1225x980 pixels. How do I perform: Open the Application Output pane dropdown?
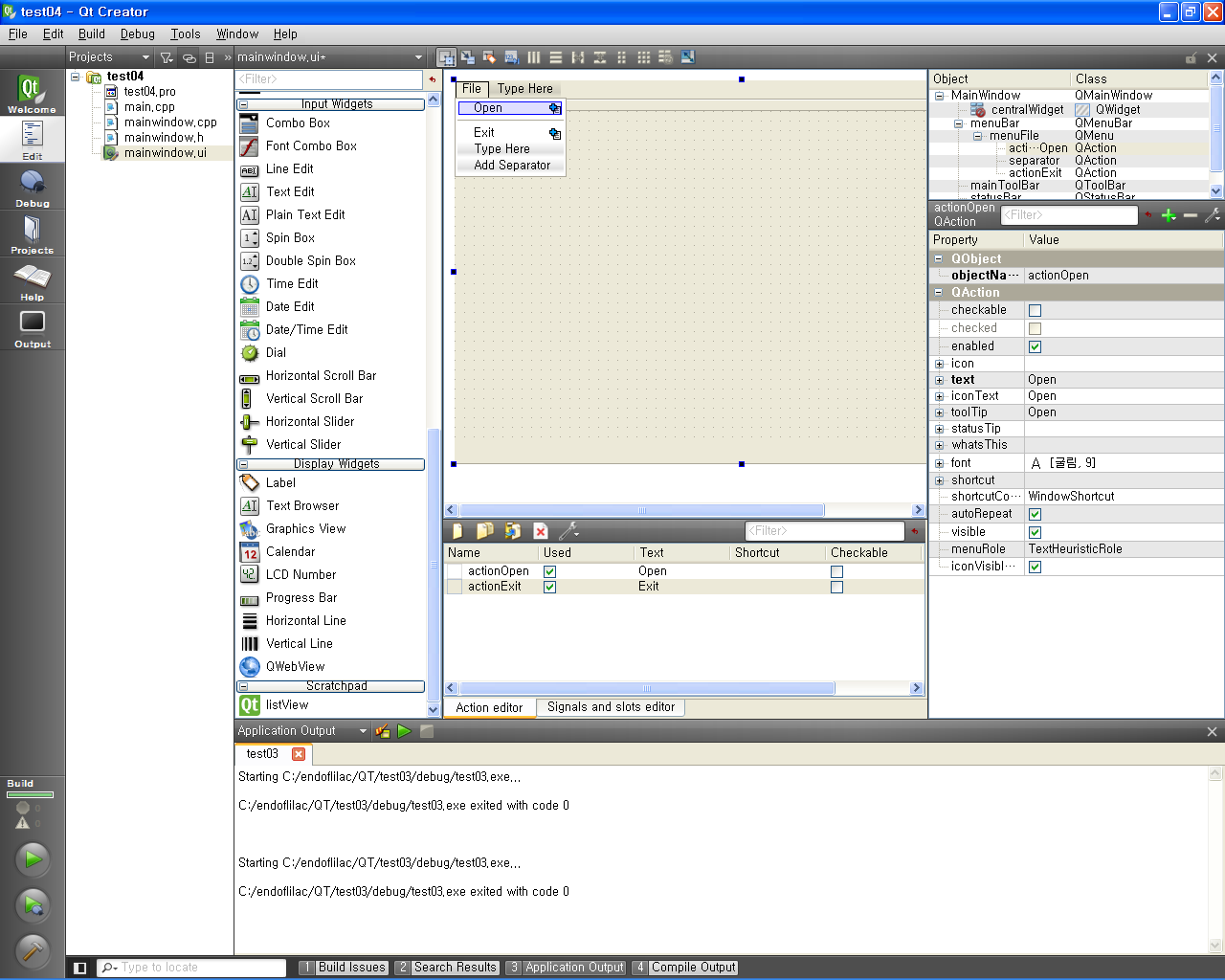click(363, 731)
